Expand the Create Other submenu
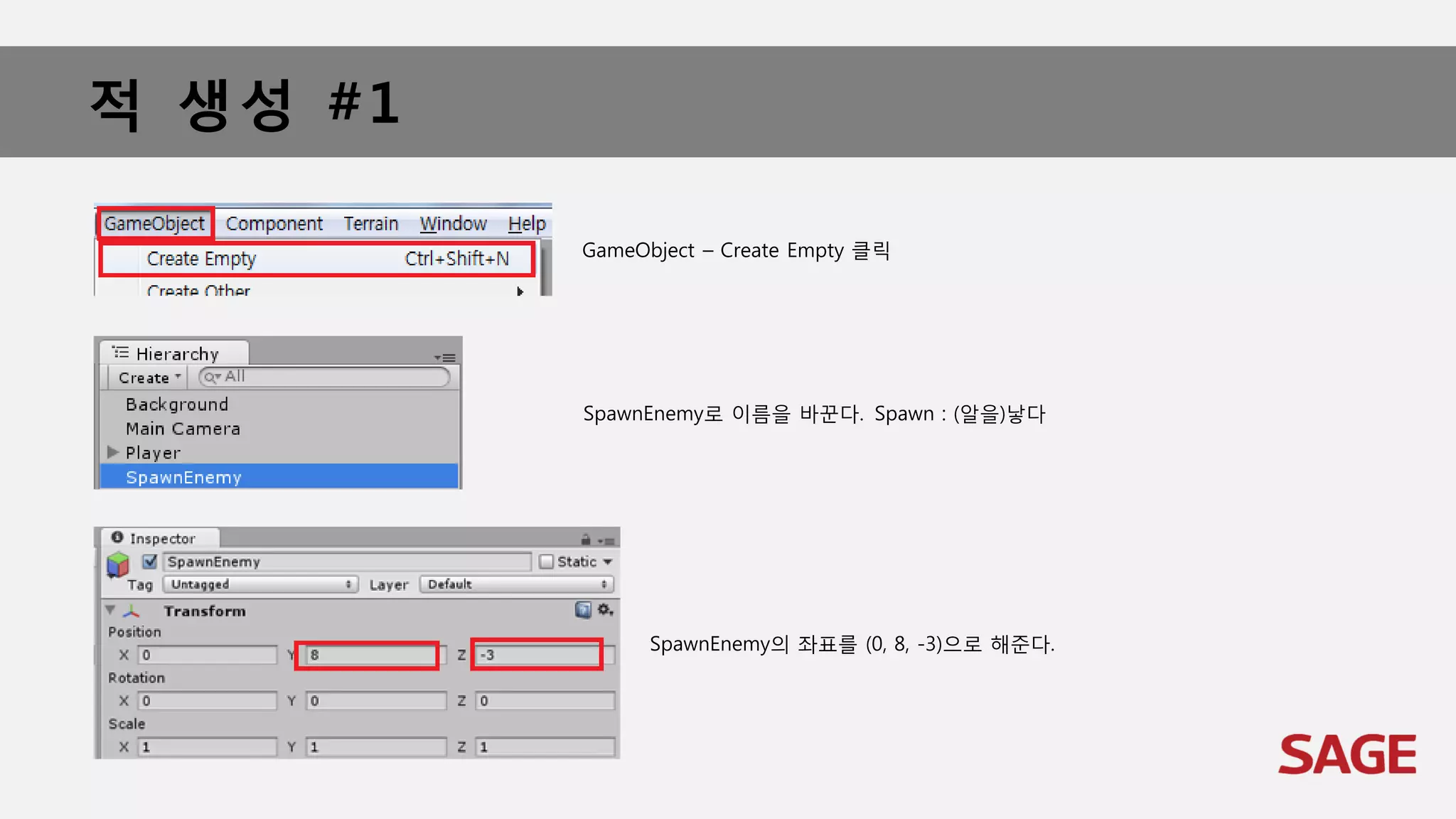 [x=317, y=290]
